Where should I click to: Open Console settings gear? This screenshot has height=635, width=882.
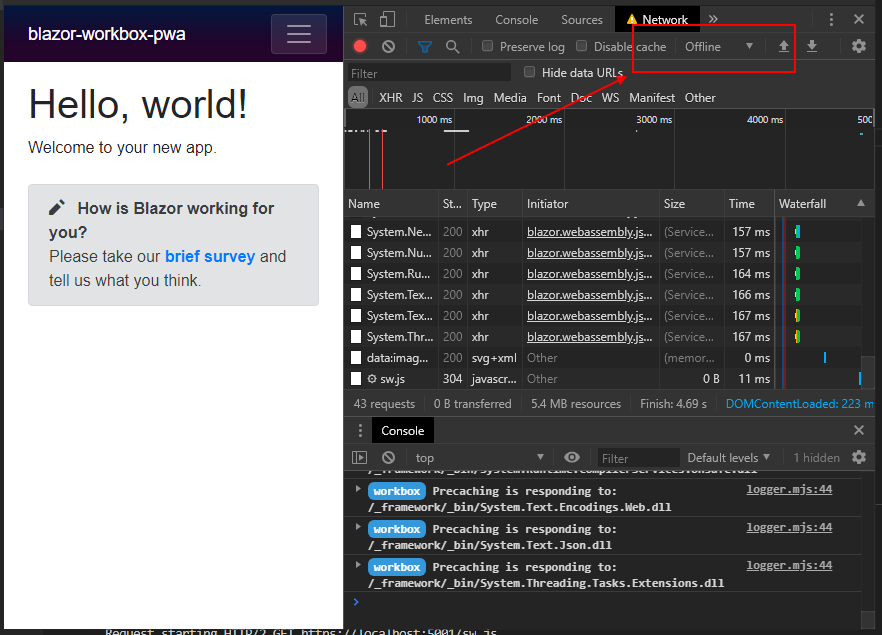click(858, 457)
